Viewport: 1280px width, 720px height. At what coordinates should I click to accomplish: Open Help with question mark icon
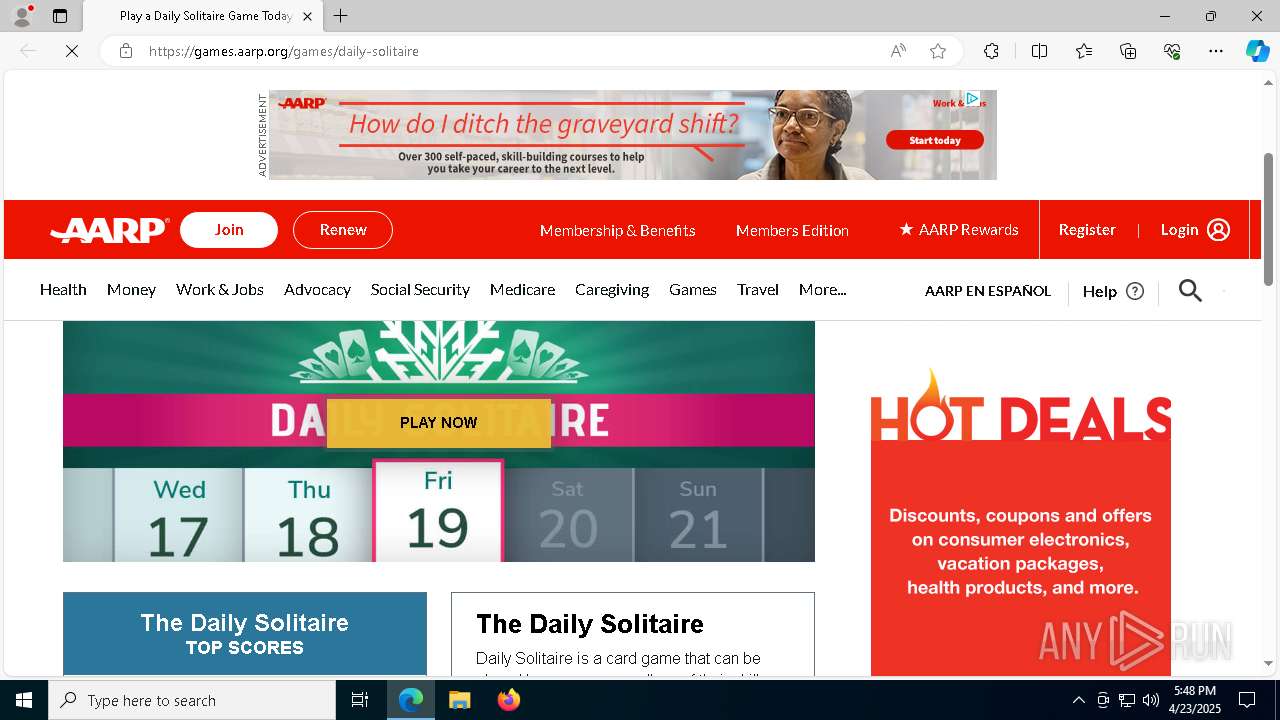coord(1113,291)
